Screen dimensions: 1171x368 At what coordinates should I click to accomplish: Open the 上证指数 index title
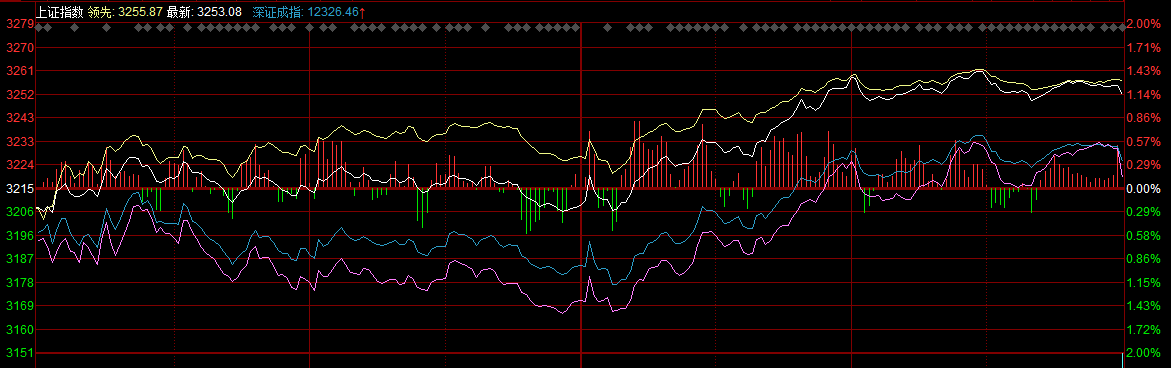tap(60, 12)
